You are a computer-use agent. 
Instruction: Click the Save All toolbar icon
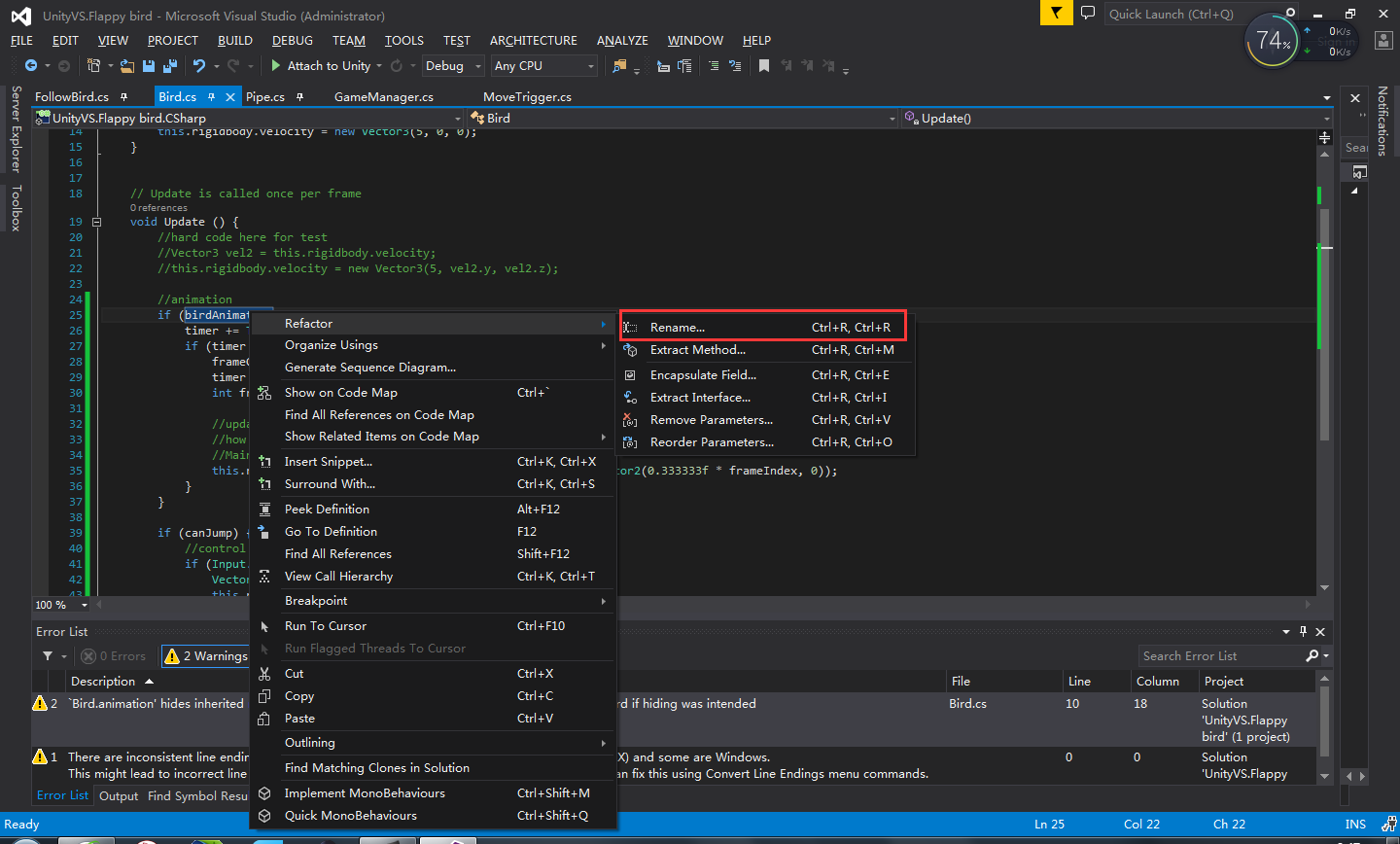[x=170, y=66]
